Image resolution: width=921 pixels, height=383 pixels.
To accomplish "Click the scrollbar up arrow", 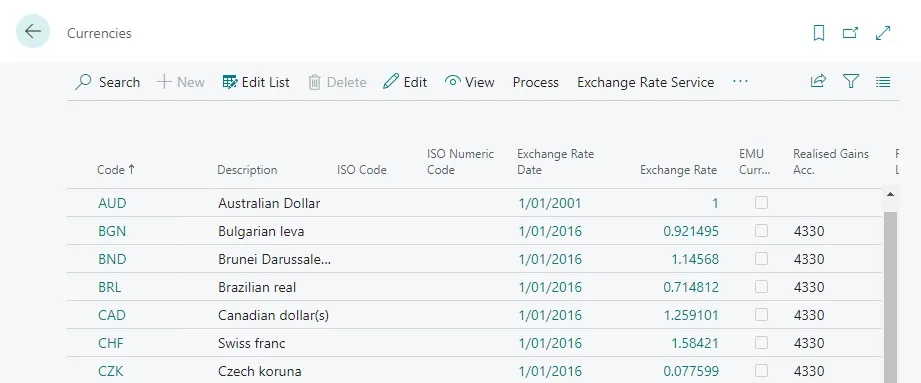I will (x=890, y=194).
